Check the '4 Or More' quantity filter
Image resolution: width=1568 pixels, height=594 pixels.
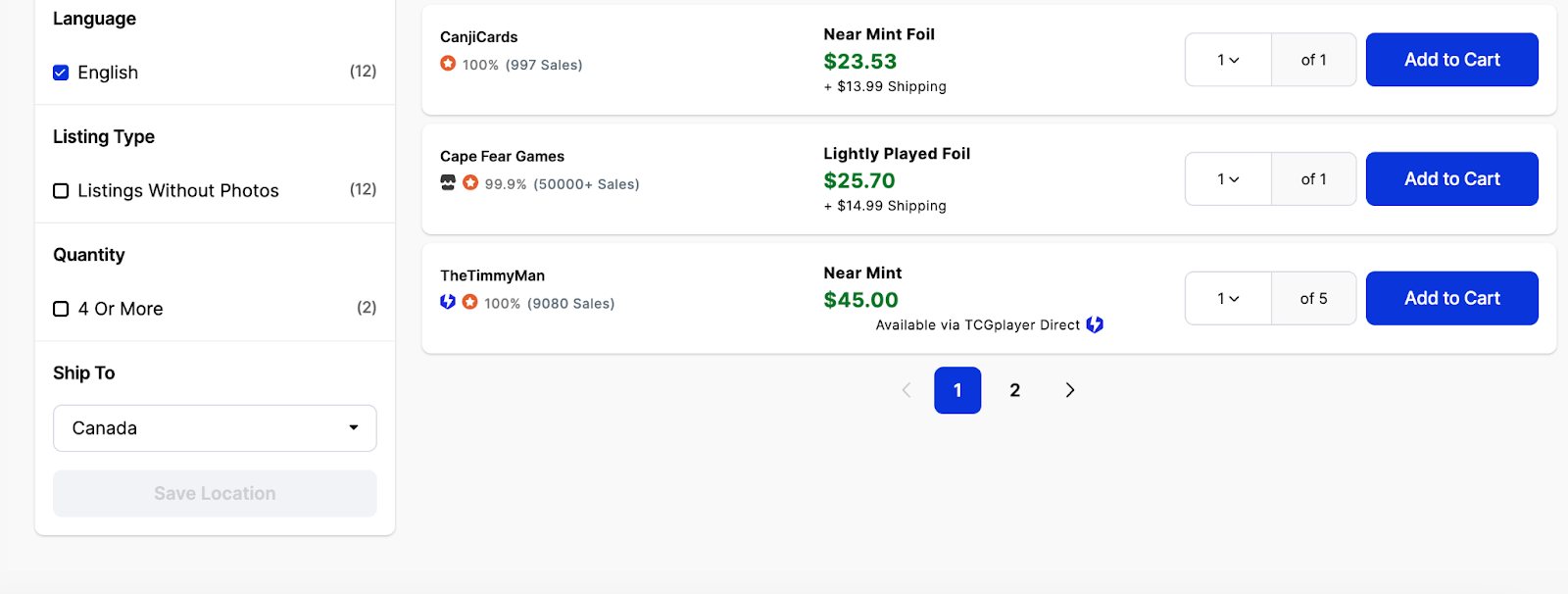click(60, 308)
